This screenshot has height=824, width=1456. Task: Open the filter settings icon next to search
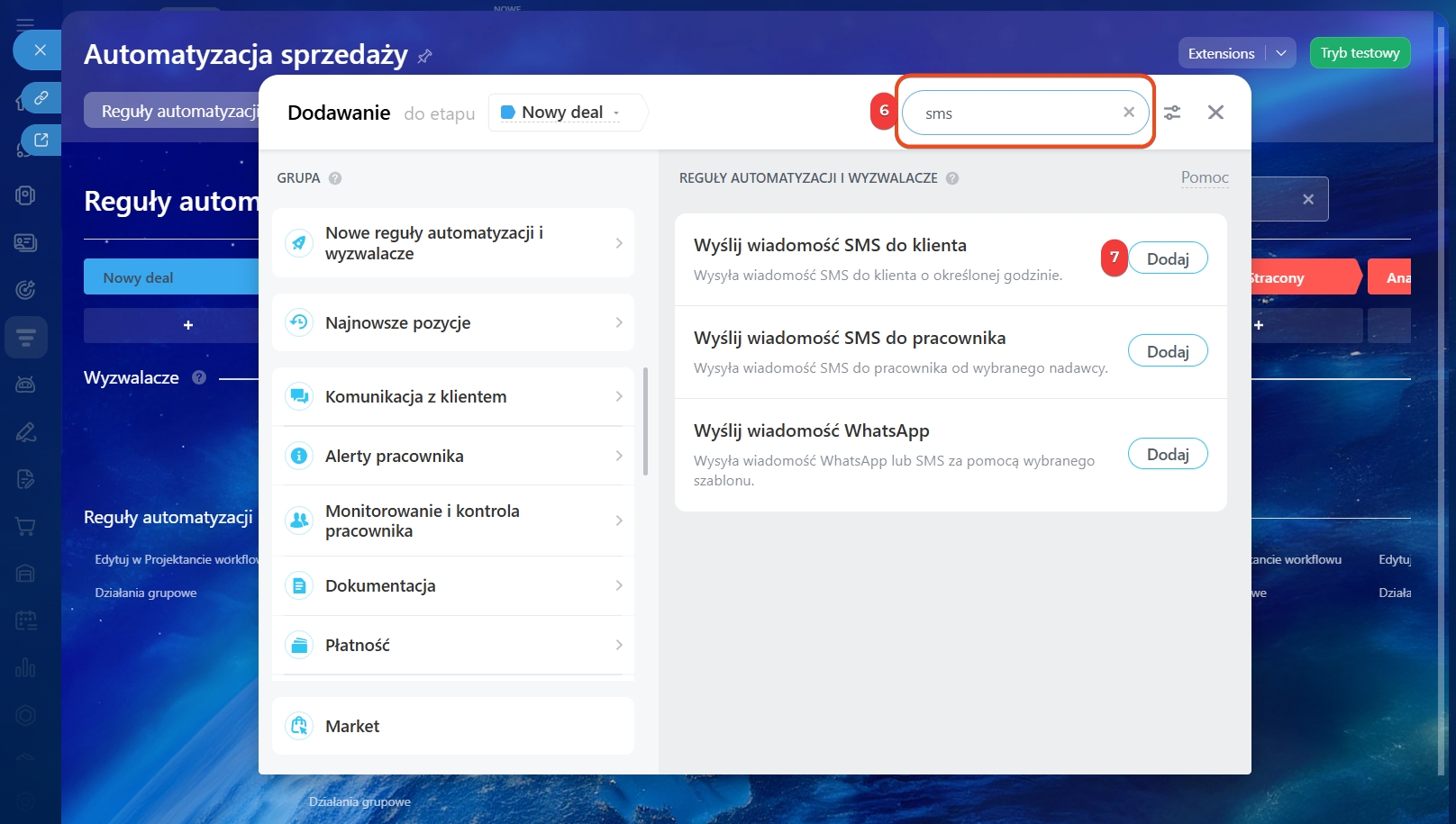point(1172,113)
